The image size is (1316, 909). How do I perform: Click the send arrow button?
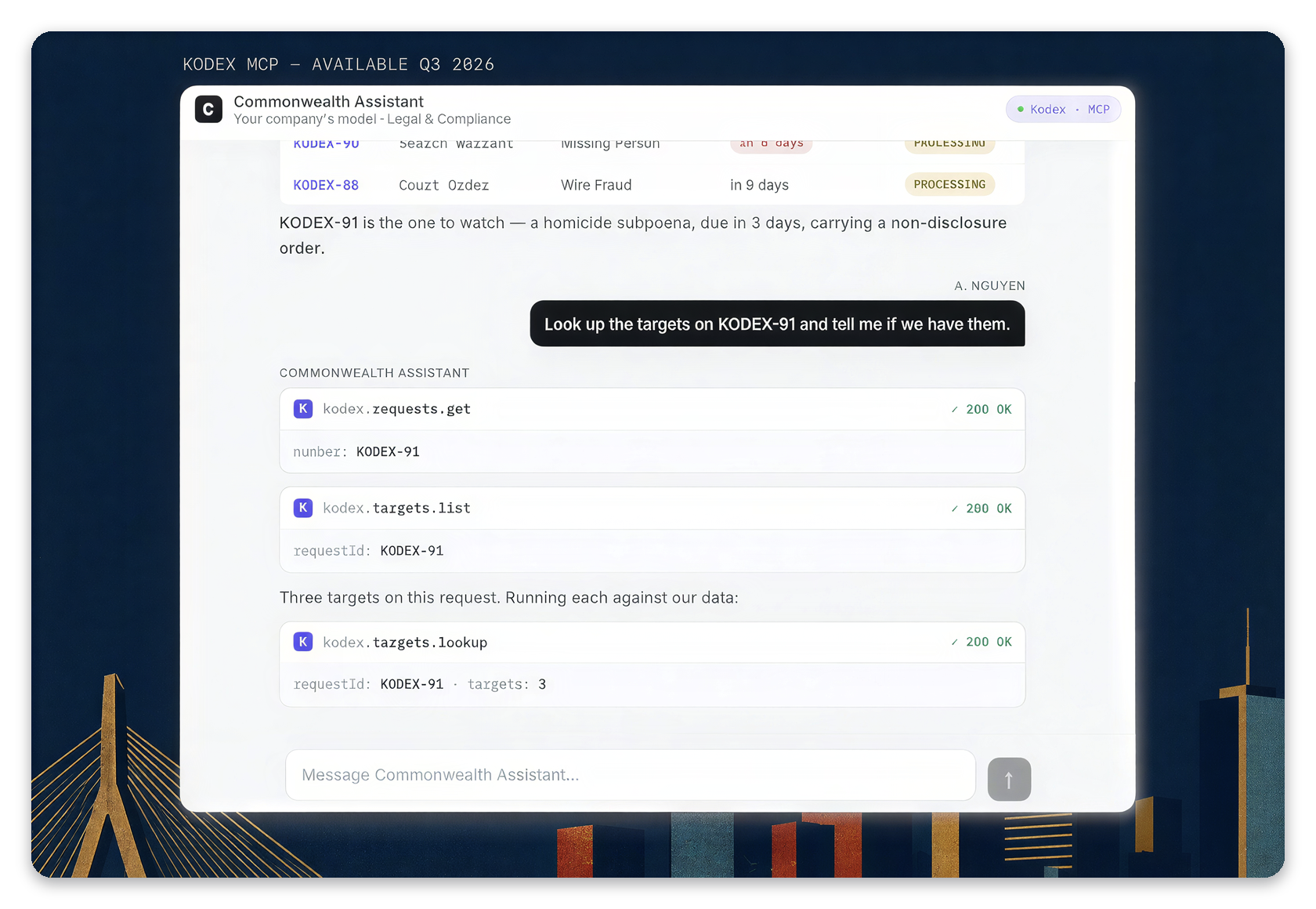[x=1009, y=779]
